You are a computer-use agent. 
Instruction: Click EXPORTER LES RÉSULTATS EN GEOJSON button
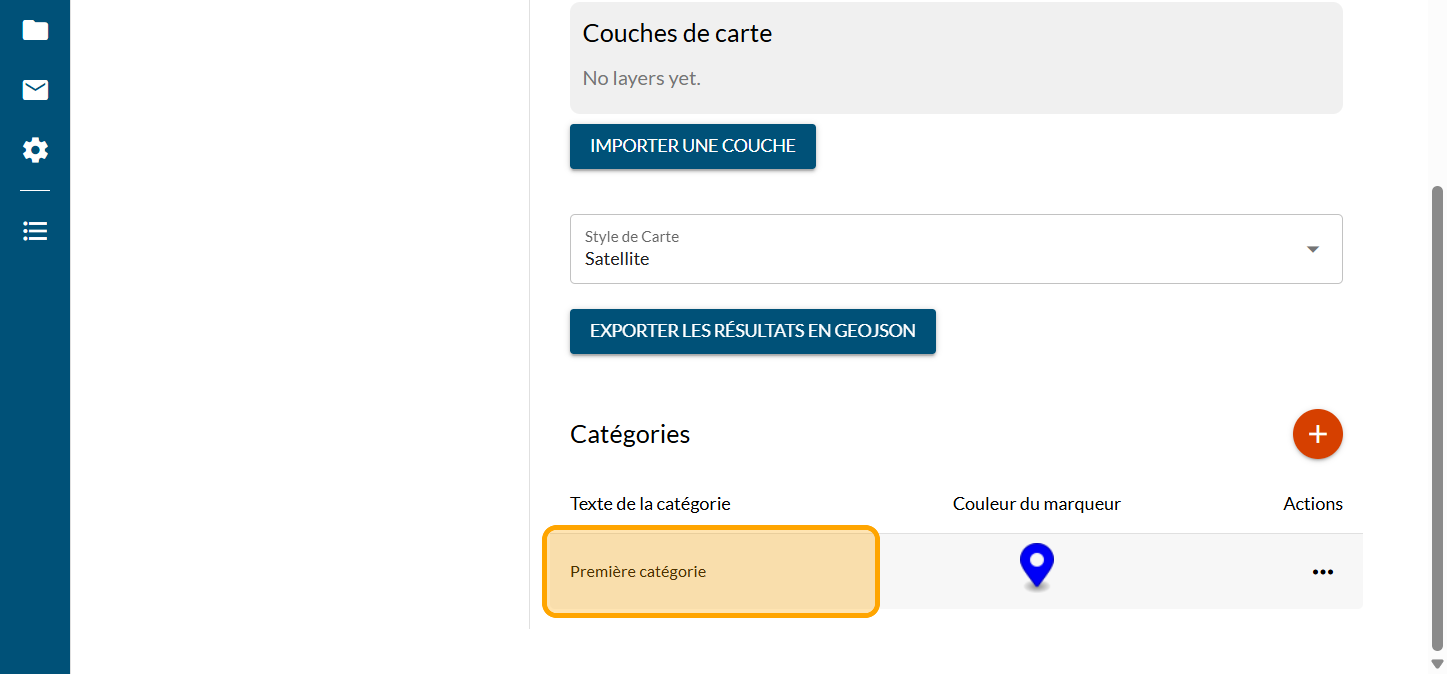click(x=752, y=331)
